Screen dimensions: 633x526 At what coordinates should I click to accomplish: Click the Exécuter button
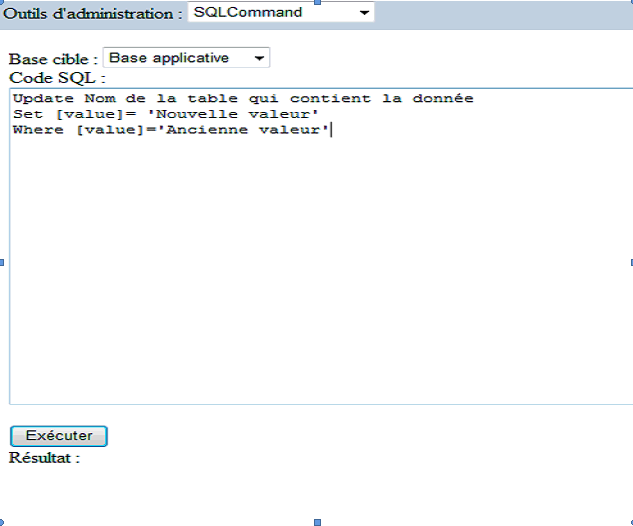tap(58, 436)
